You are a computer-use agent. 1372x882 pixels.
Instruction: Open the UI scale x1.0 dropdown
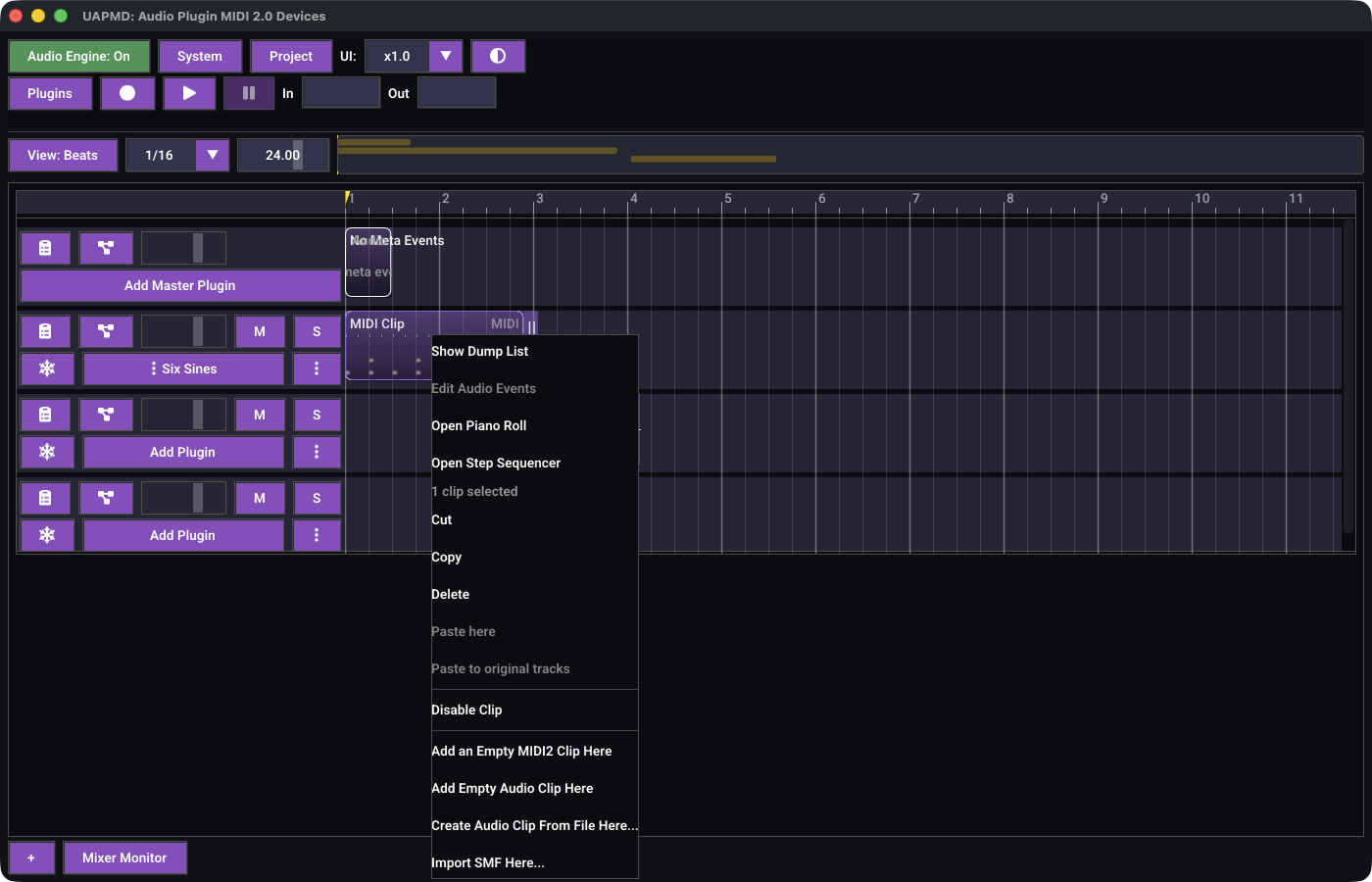pyautogui.click(x=414, y=56)
